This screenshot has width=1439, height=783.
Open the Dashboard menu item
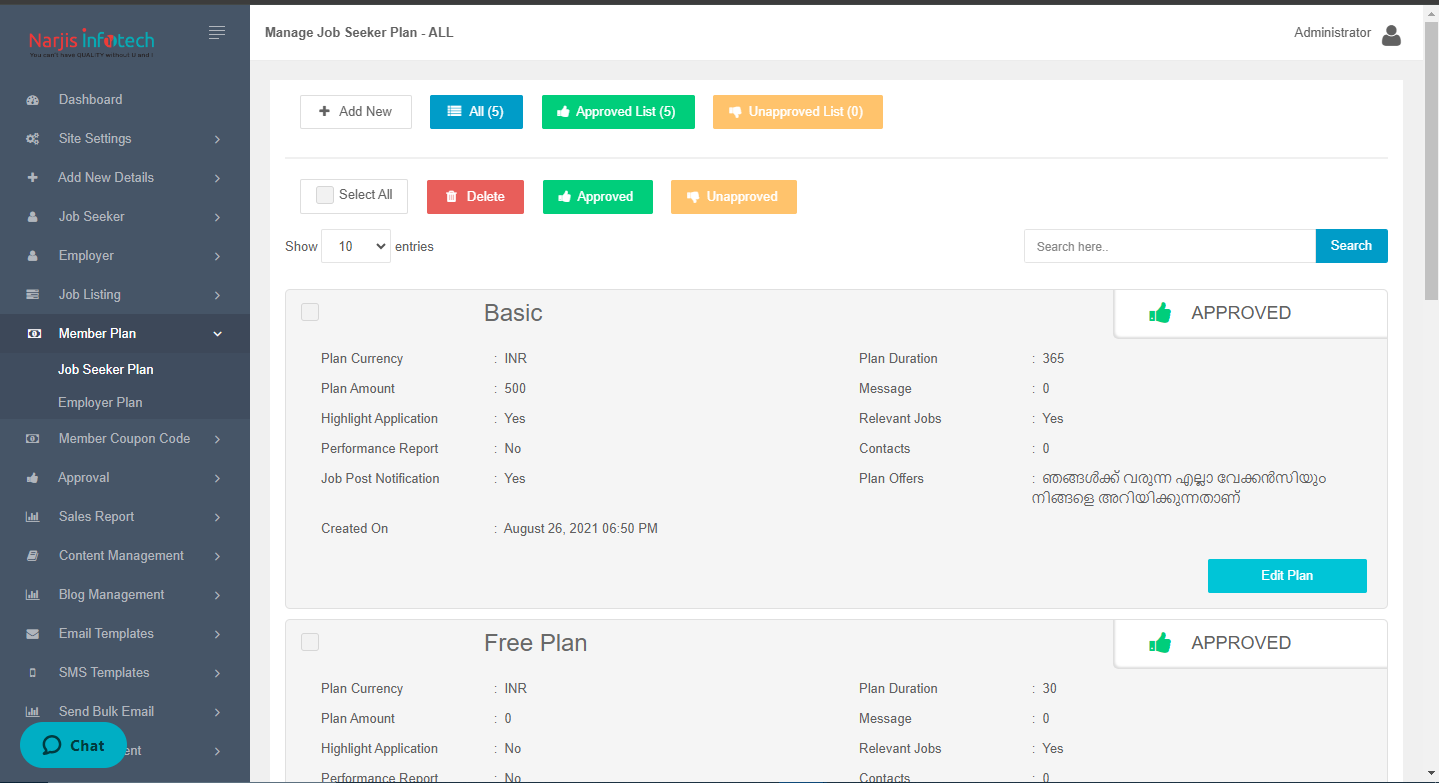125,100
